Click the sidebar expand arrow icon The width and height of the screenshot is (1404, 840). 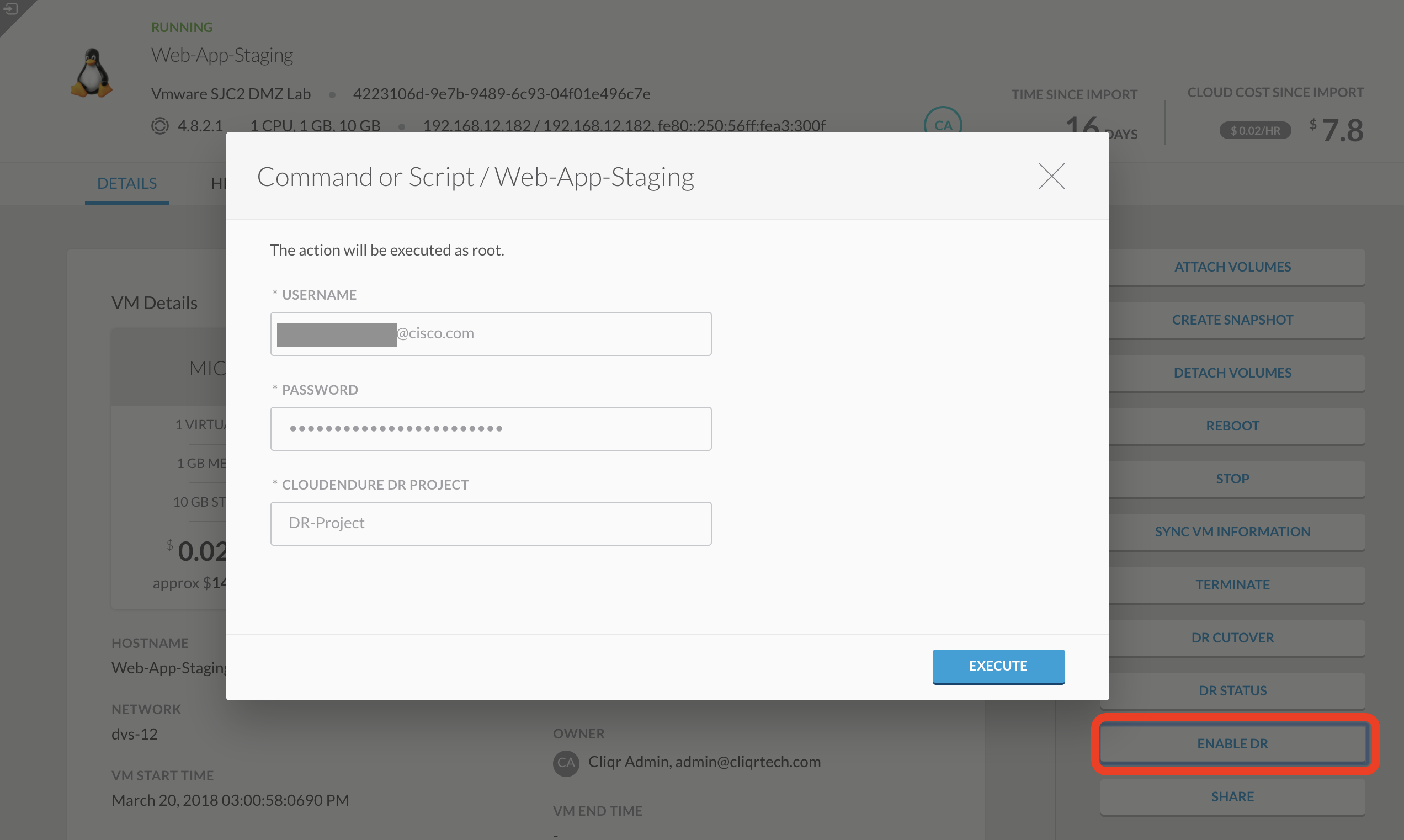pos(10,9)
